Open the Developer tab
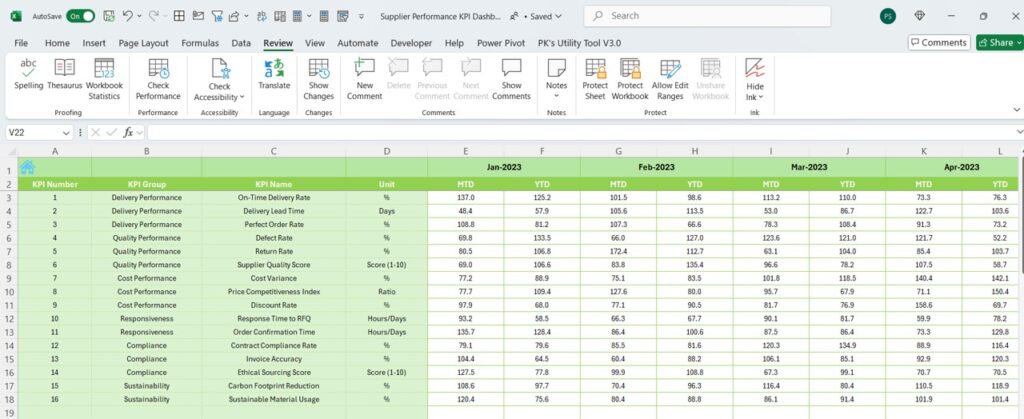Screen dimensions: 1024x419 pyautogui.click(x=411, y=43)
